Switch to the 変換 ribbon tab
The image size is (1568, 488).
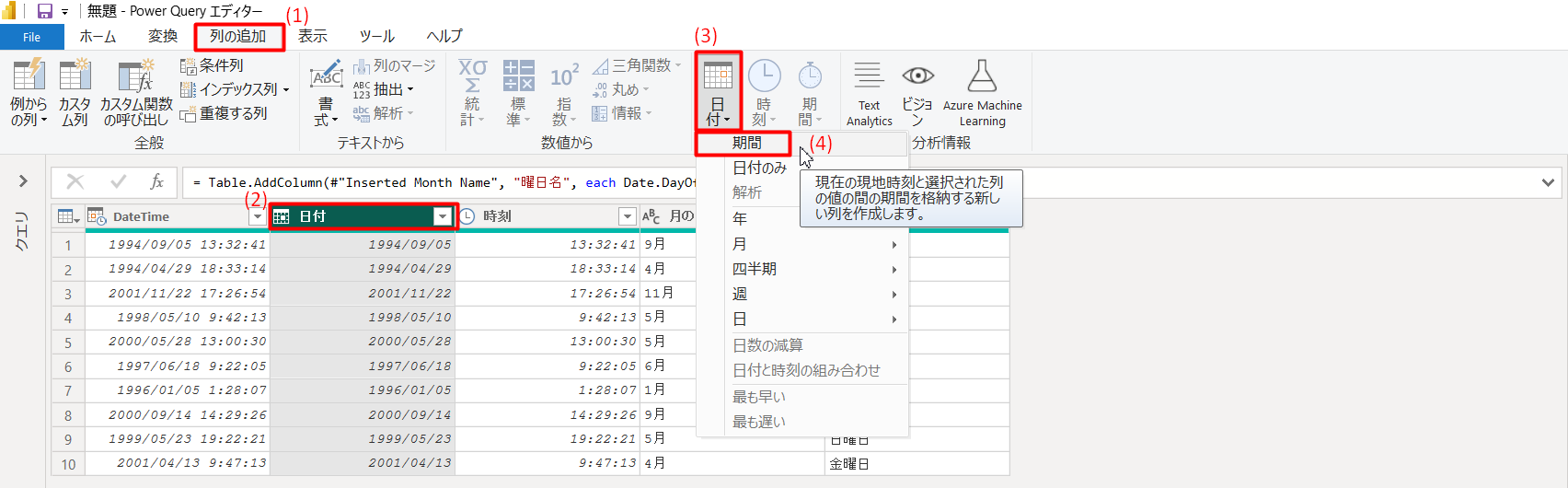[x=163, y=36]
